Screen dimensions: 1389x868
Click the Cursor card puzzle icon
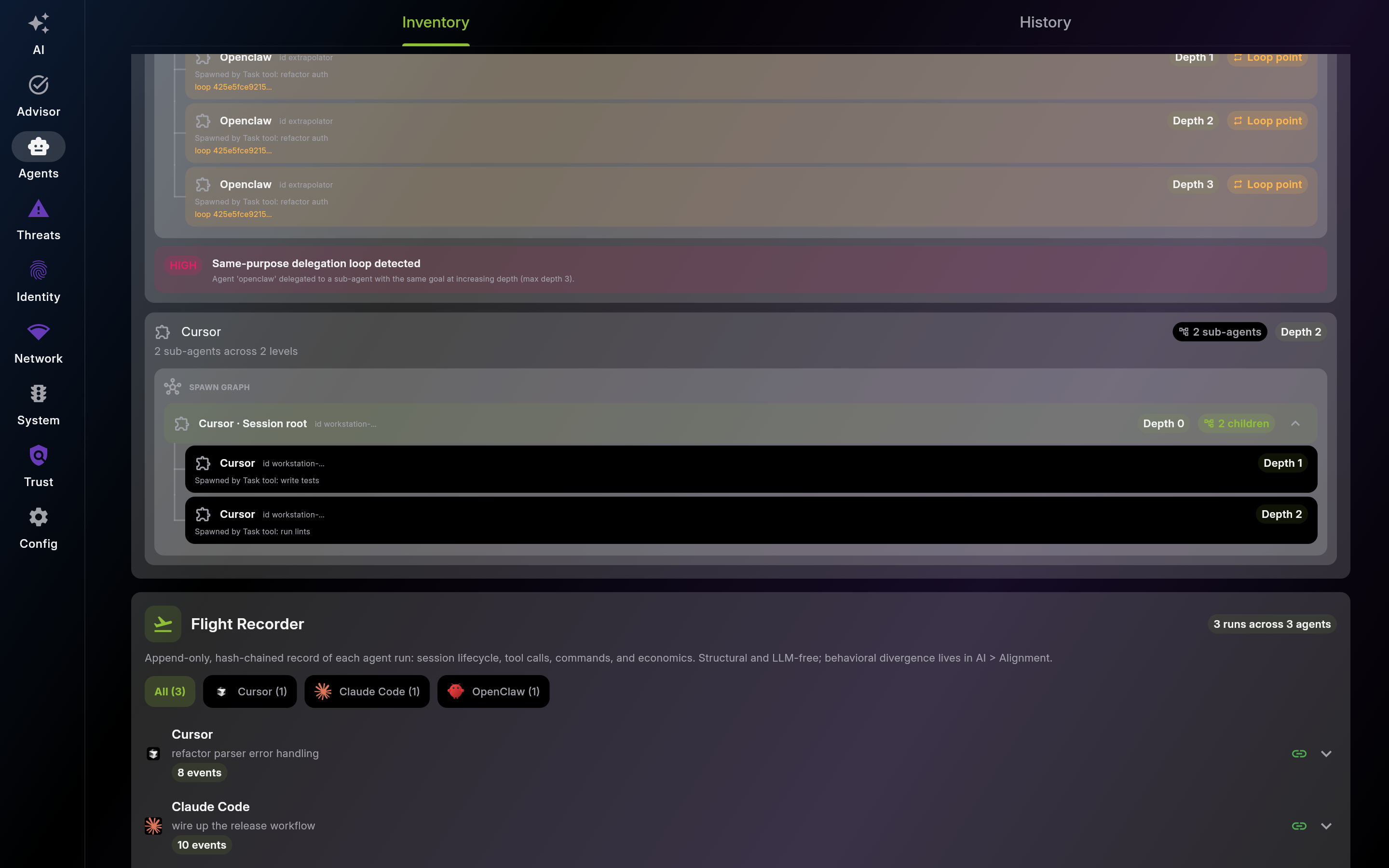[x=163, y=332]
